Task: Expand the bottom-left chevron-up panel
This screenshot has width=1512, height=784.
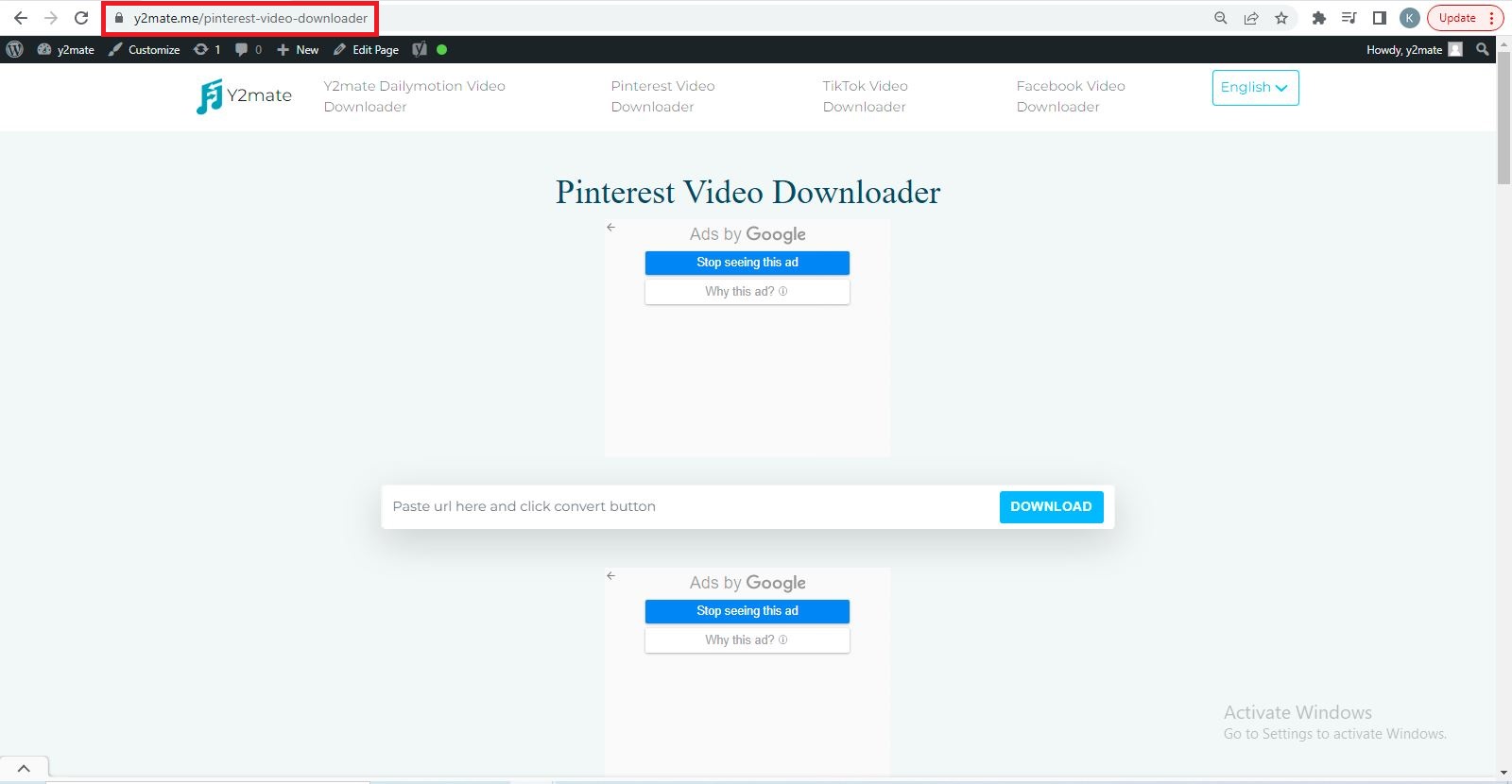Action: point(24,769)
